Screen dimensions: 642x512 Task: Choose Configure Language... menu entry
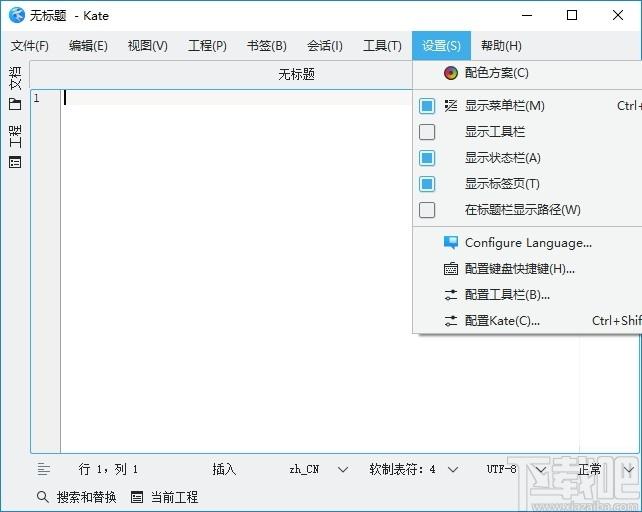(x=528, y=242)
